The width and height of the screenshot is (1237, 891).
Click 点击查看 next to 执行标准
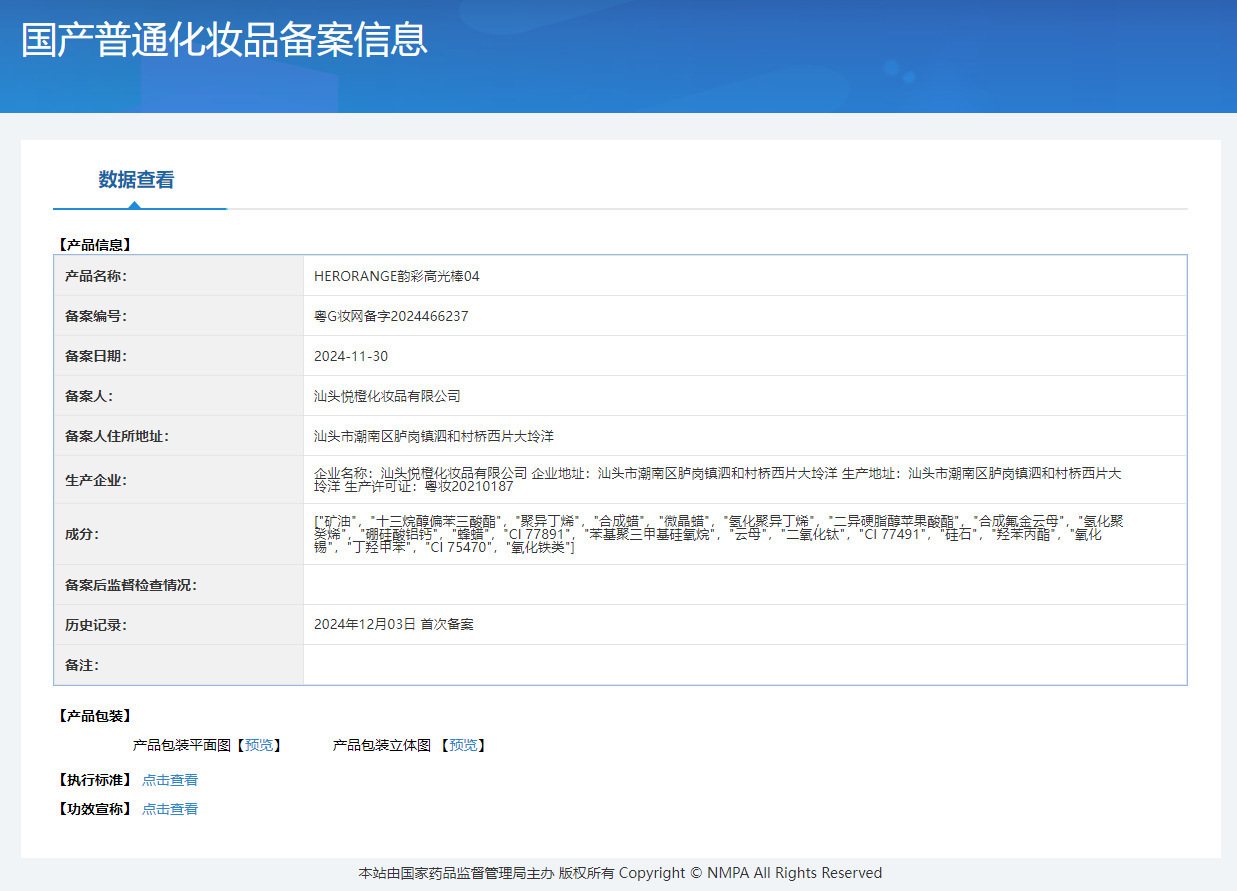(x=170, y=780)
